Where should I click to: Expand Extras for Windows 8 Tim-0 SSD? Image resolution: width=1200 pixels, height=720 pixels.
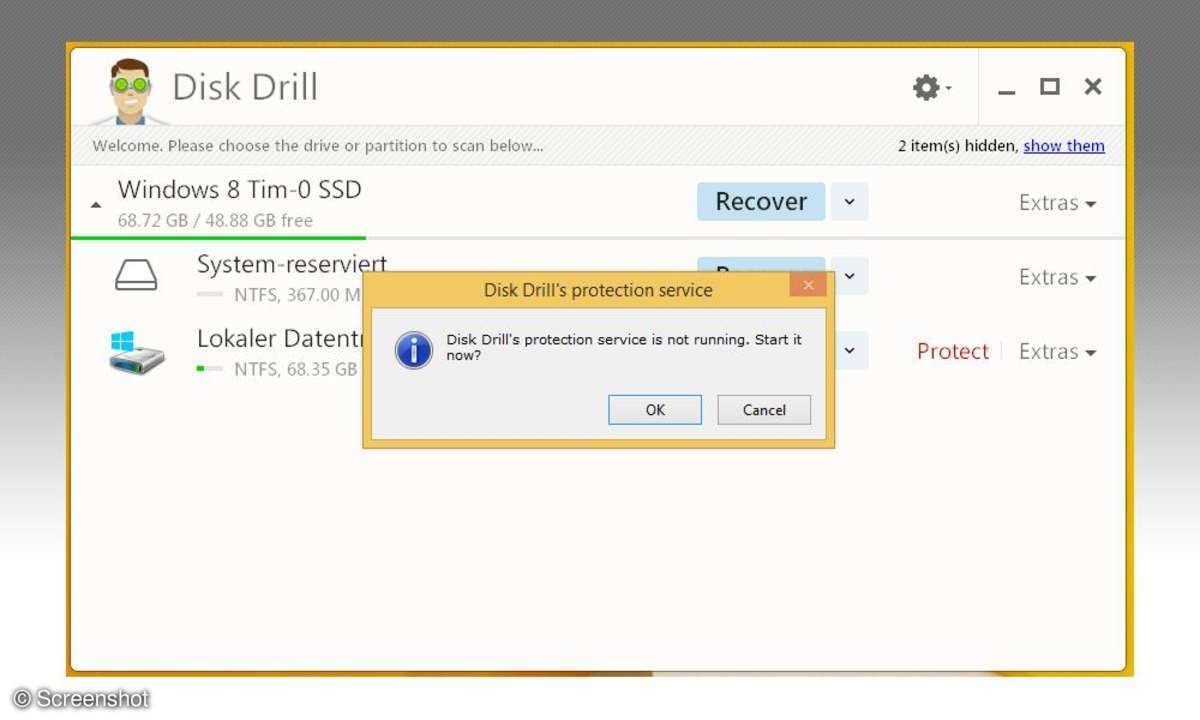[x=1057, y=203]
